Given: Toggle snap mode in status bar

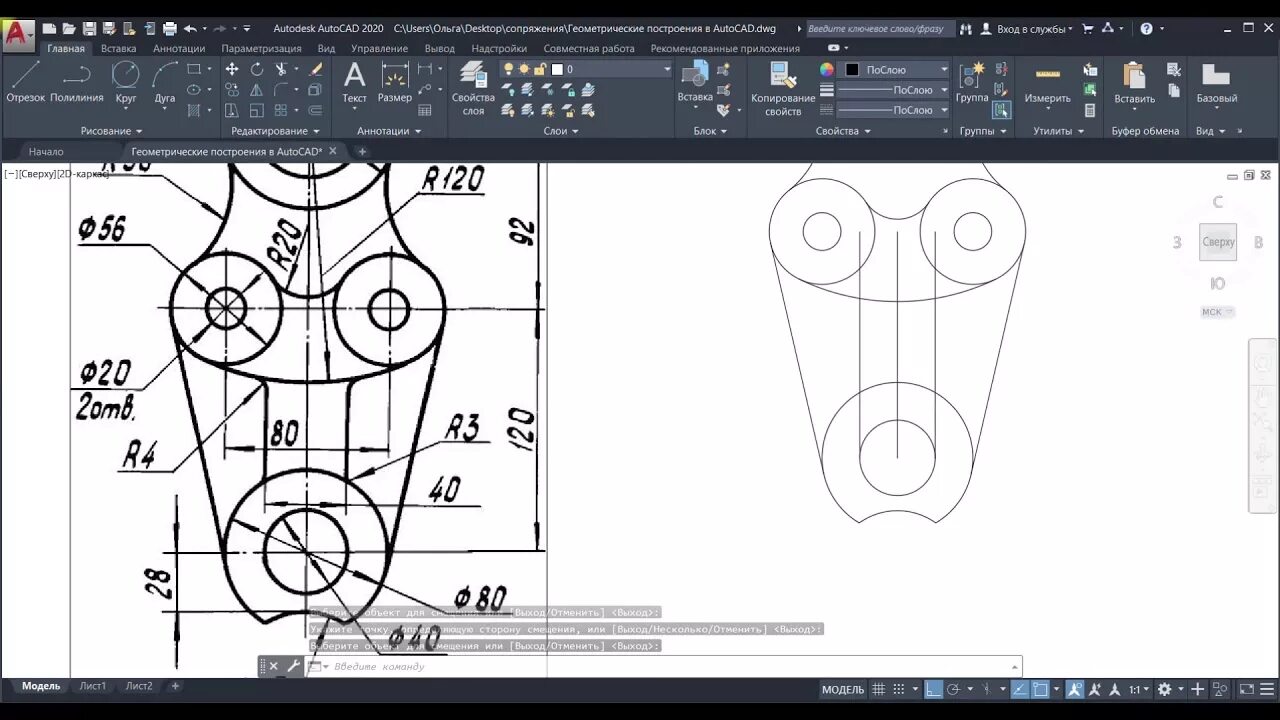Looking at the screenshot, I should (899, 689).
